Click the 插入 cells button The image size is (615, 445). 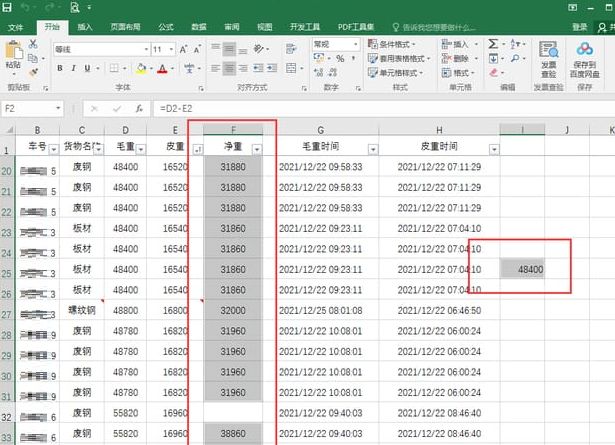(459, 44)
